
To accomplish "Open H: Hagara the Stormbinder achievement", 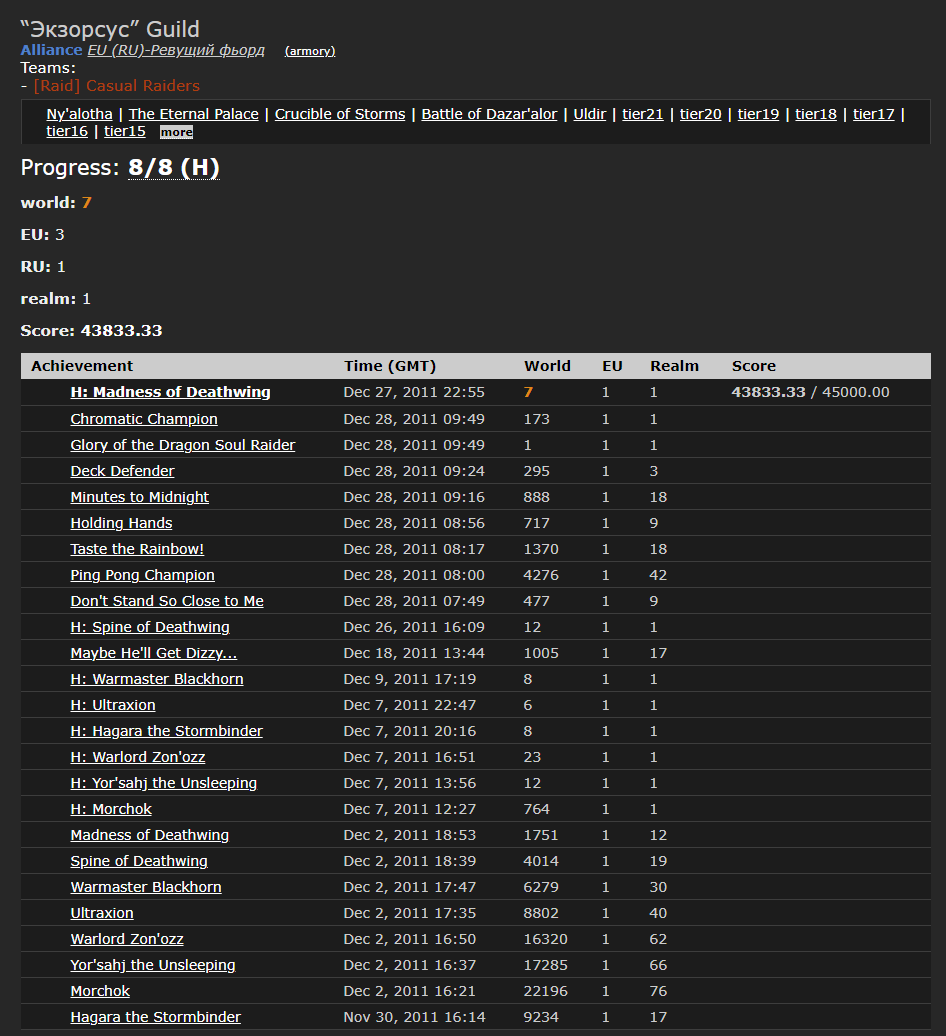I will coord(166,731).
